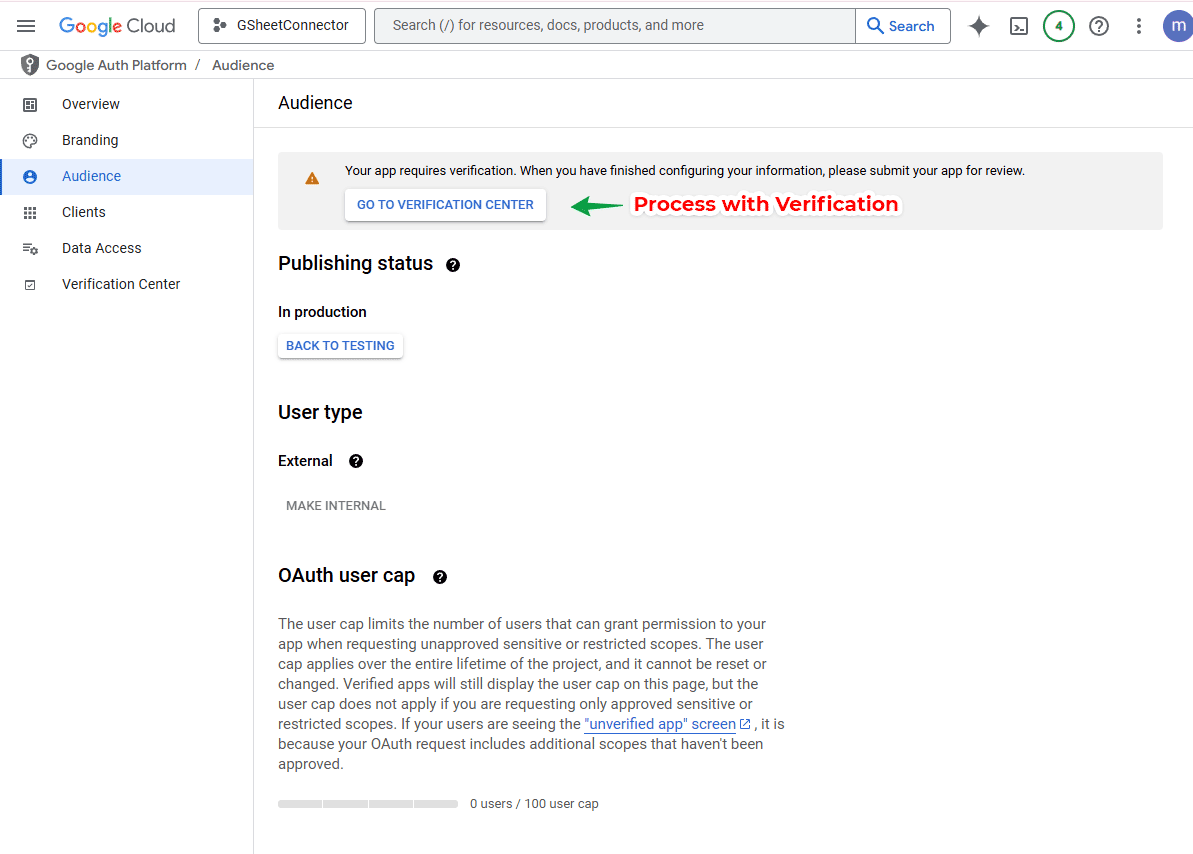Open notifications badge showing 4

coord(1058,26)
